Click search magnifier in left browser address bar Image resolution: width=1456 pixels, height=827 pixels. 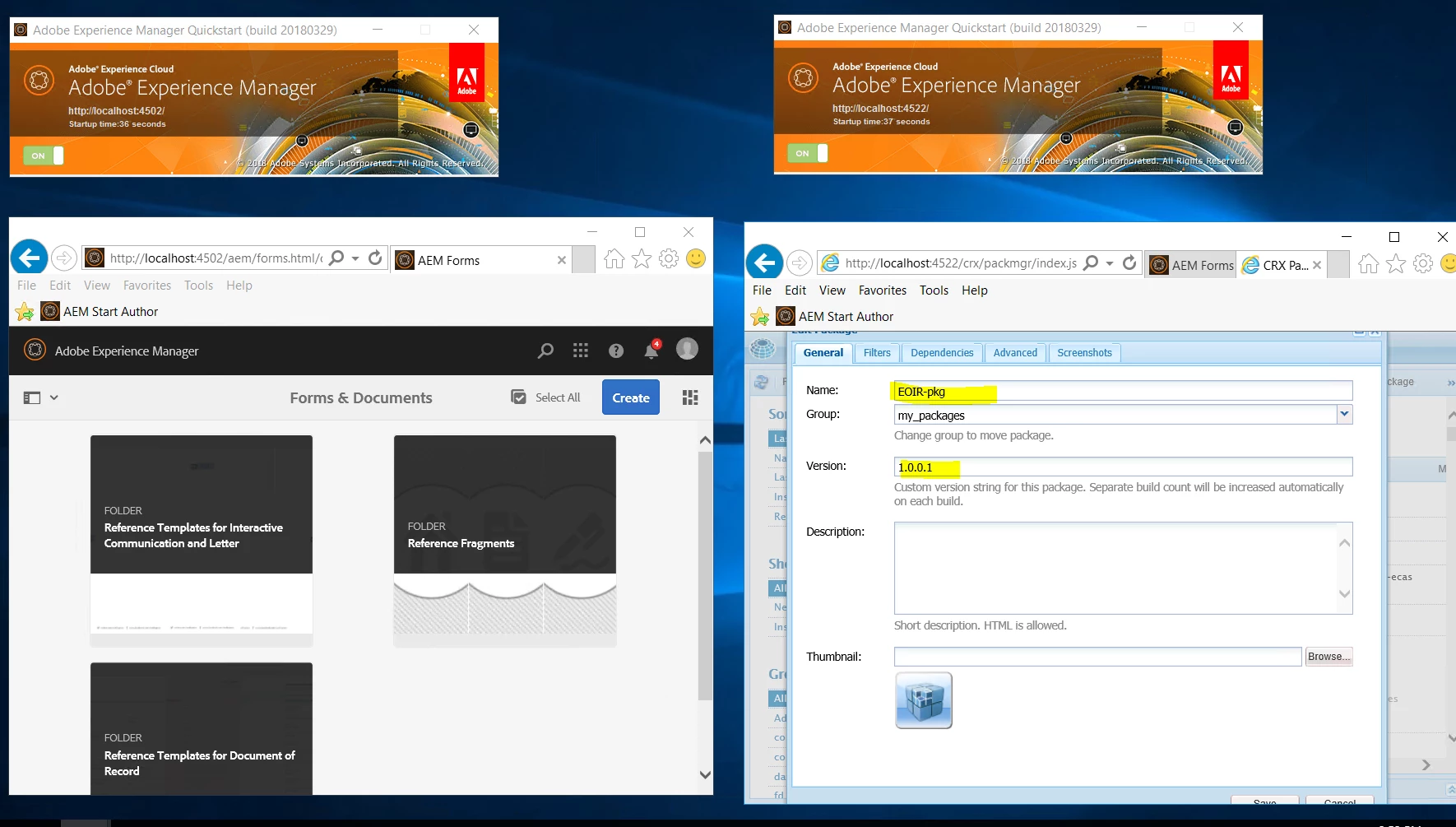coord(336,258)
